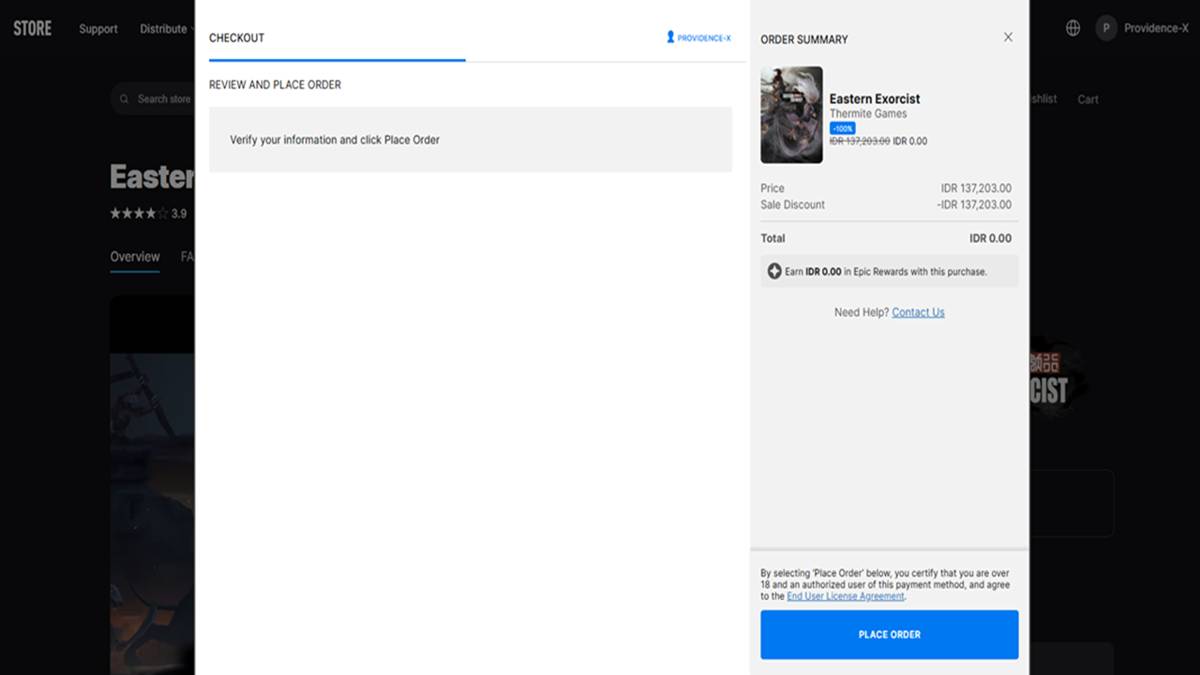This screenshot has height=675, width=1200.
Task: Click the Eastern Exorcist cover thumbnail
Action: point(791,115)
